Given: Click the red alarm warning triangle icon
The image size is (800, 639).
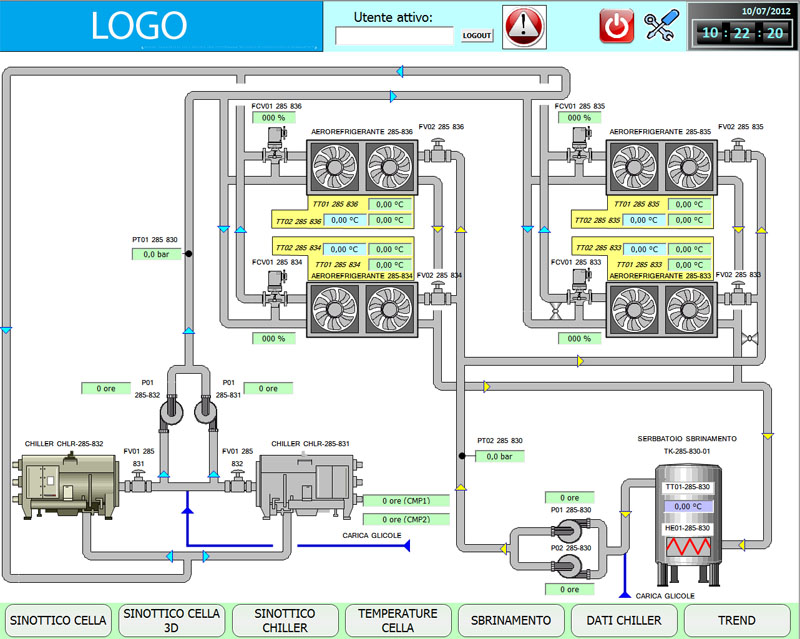Looking at the screenshot, I should click(525, 25).
